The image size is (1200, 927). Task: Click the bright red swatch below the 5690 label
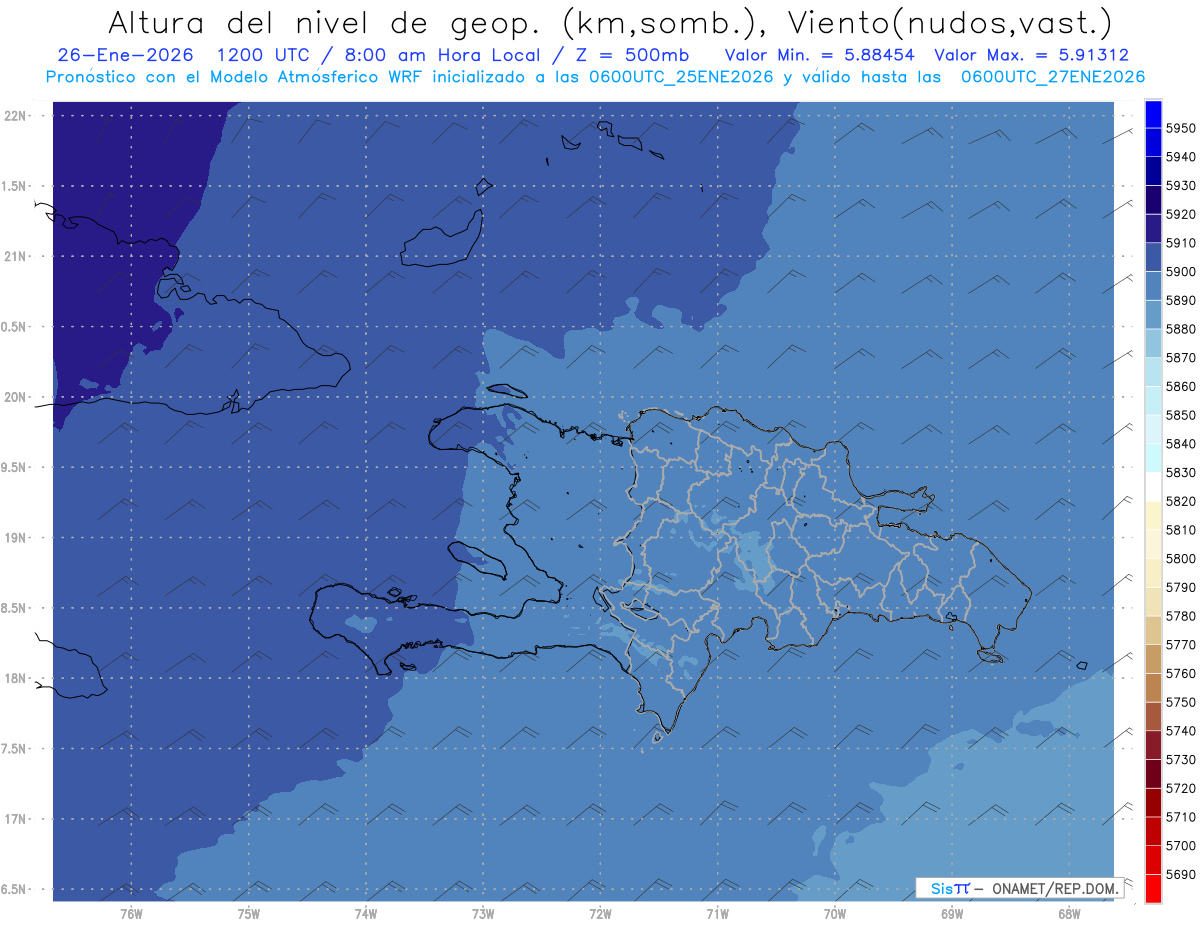coord(1153,888)
